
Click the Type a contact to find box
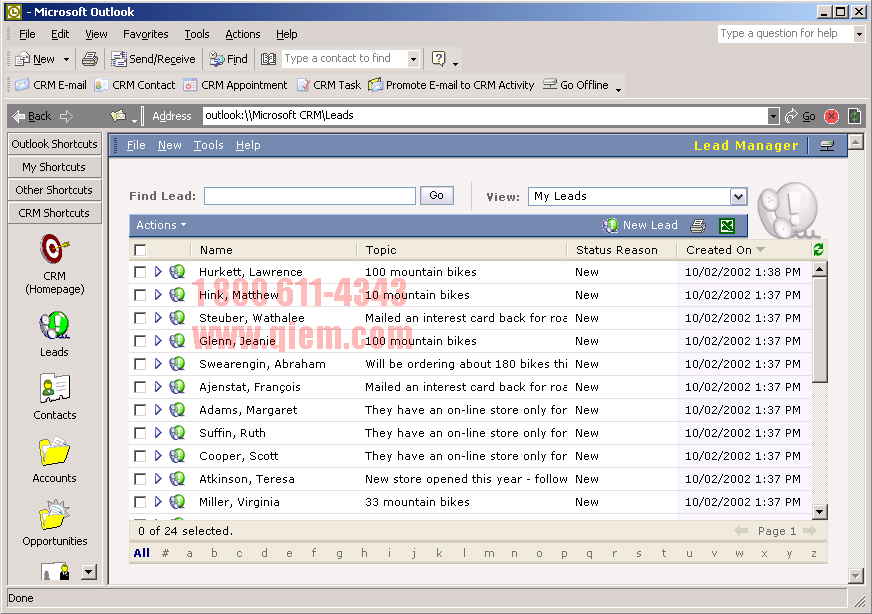click(345, 58)
